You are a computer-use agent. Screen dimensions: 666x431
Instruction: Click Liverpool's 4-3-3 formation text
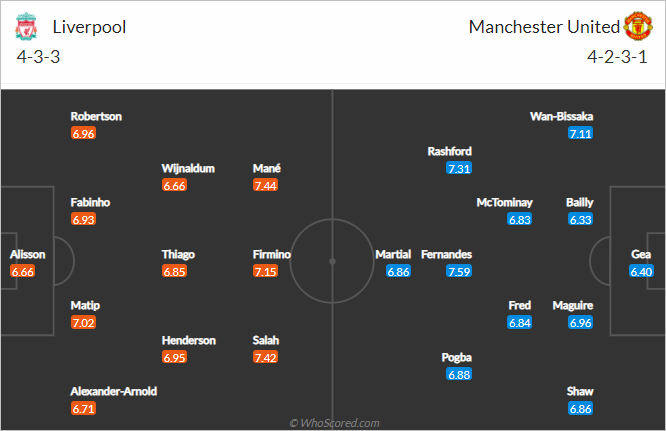click(38, 57)
